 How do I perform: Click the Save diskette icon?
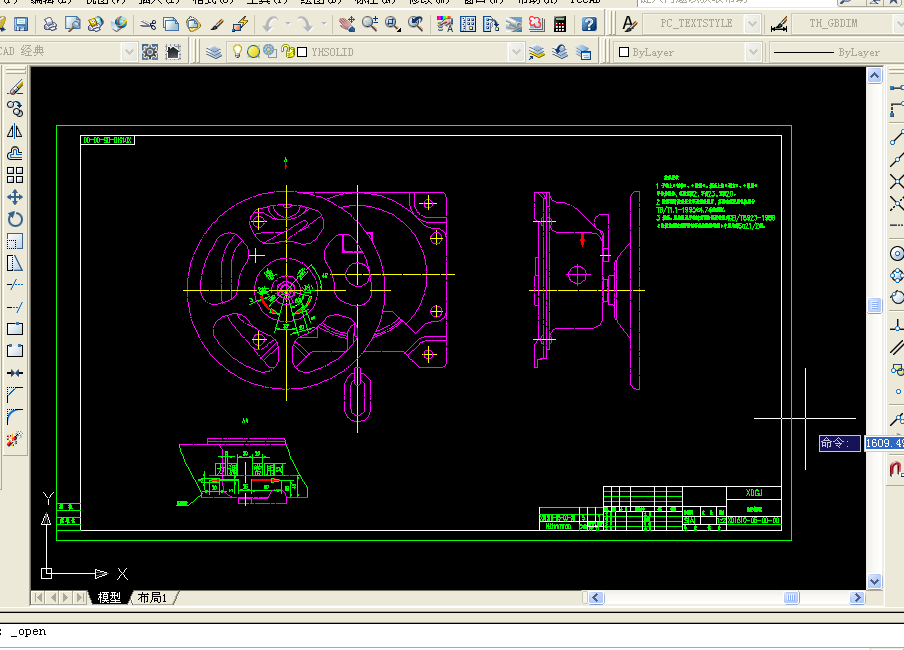pyautogui.click(x=21, y=24)
